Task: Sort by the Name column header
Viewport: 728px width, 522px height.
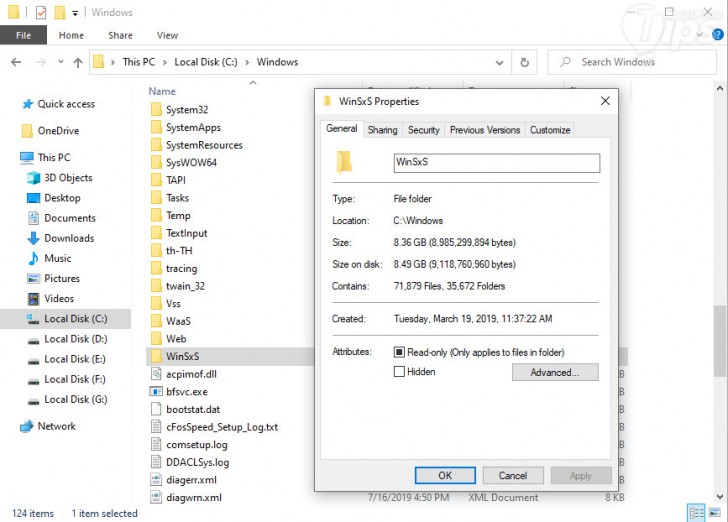Action: click(x=162, y=91)
